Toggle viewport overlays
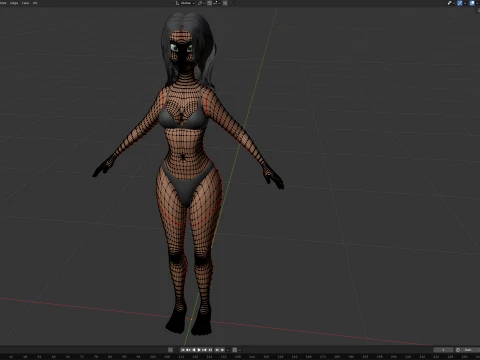Image resolution: width=480 pixels, height=360 pixels. pyautogui.click(x=472, y=3)
